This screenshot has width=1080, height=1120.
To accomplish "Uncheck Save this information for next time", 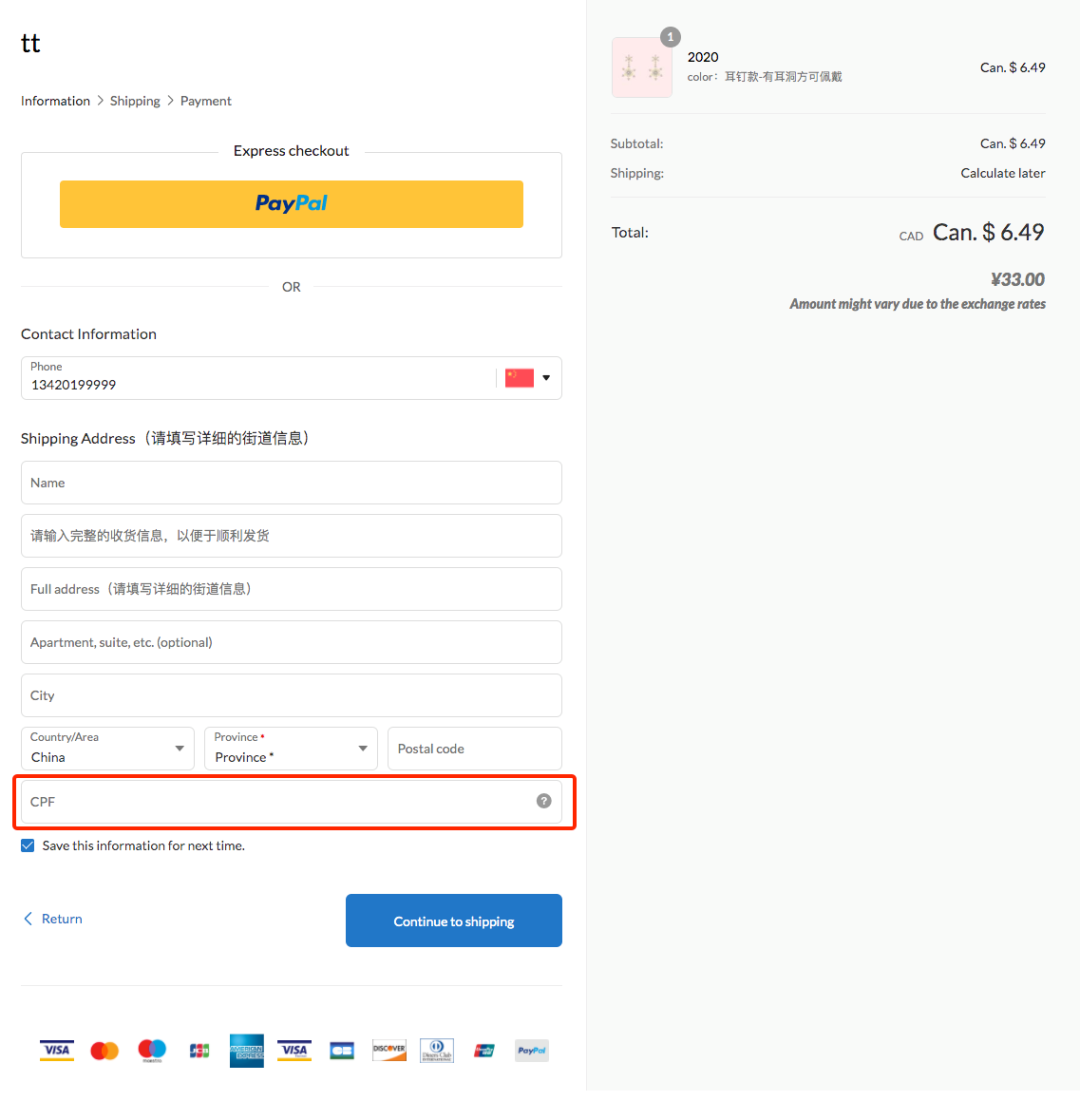I will 28,846.
